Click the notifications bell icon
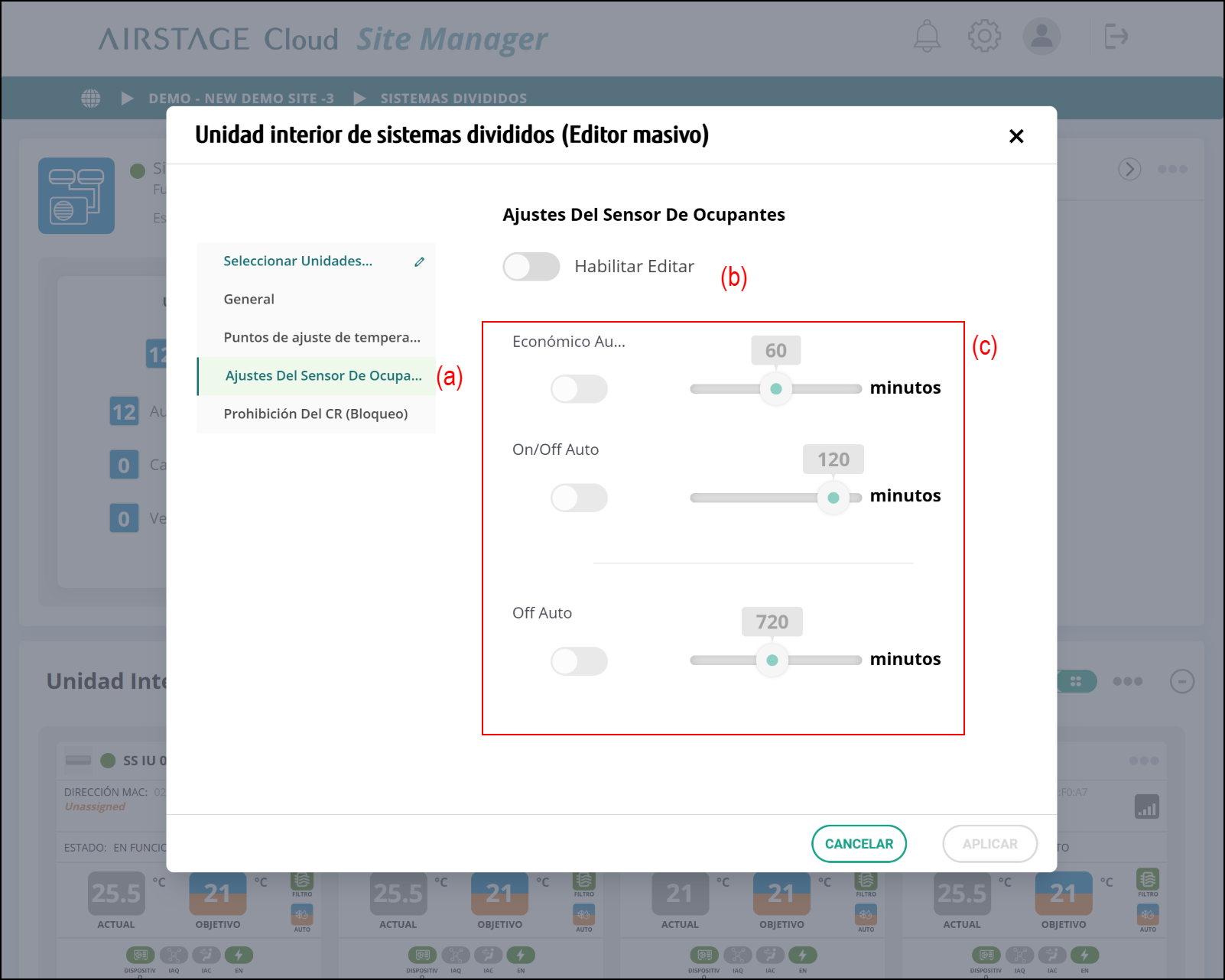This screenshot has width=1225, height=980. click(927, 37)
